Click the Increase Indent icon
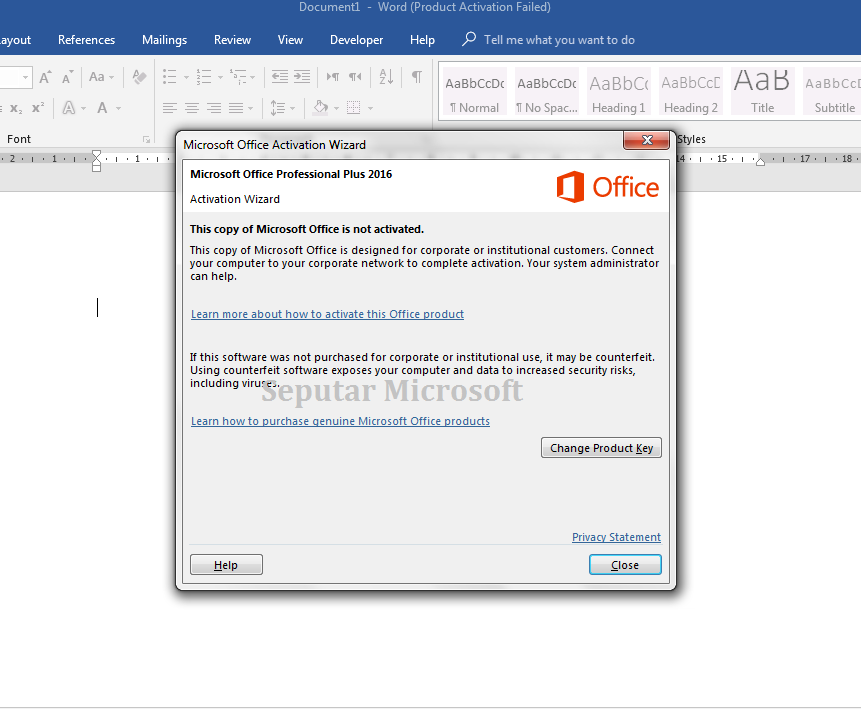 tap(302, 77)
